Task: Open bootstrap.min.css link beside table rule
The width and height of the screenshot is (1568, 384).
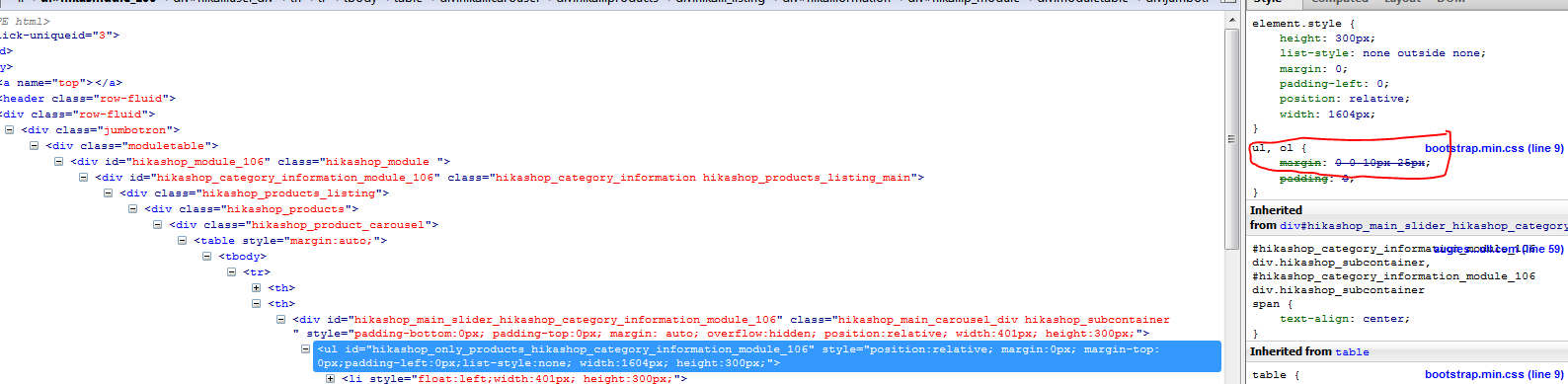Action: (x=1494, y=374)
